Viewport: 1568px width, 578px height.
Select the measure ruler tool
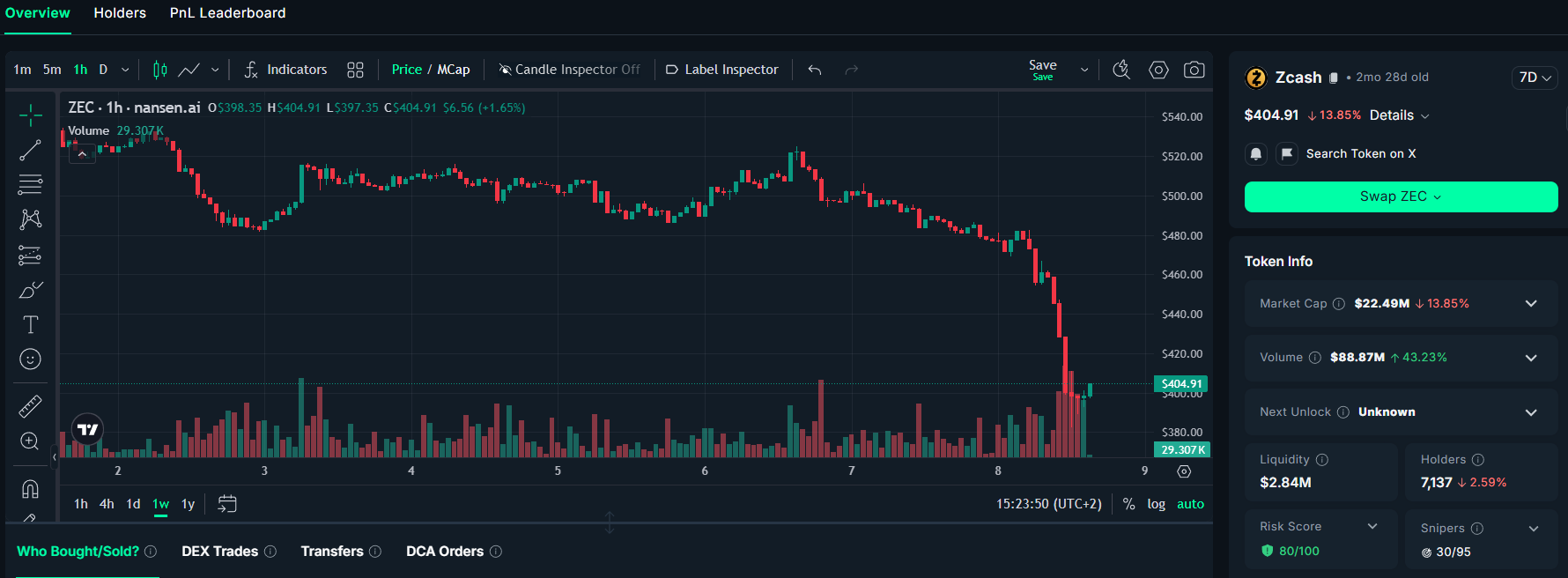tap(30, 406)
